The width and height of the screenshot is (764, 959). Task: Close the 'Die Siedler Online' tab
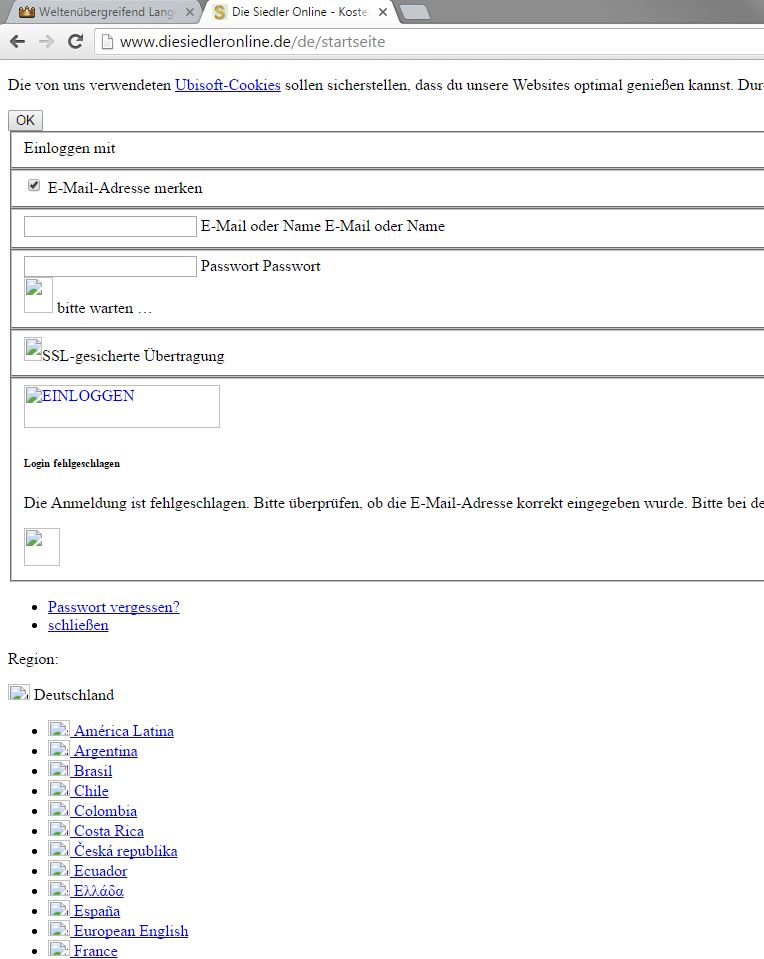pos(382,12)
